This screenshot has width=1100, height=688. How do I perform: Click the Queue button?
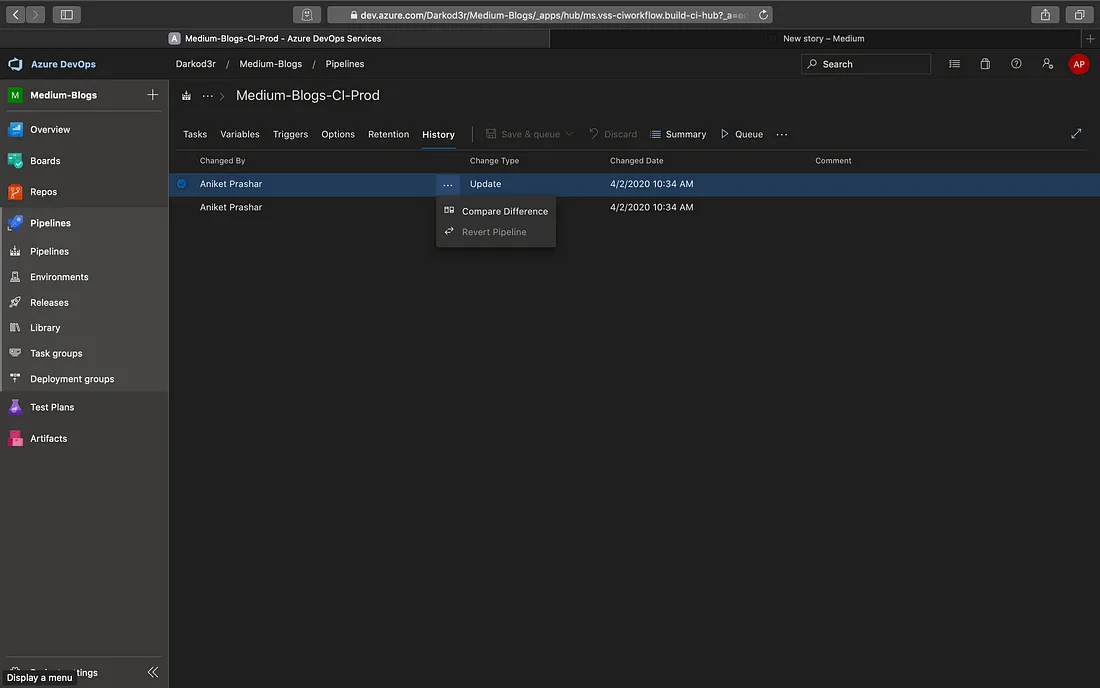tap(742, 134)
